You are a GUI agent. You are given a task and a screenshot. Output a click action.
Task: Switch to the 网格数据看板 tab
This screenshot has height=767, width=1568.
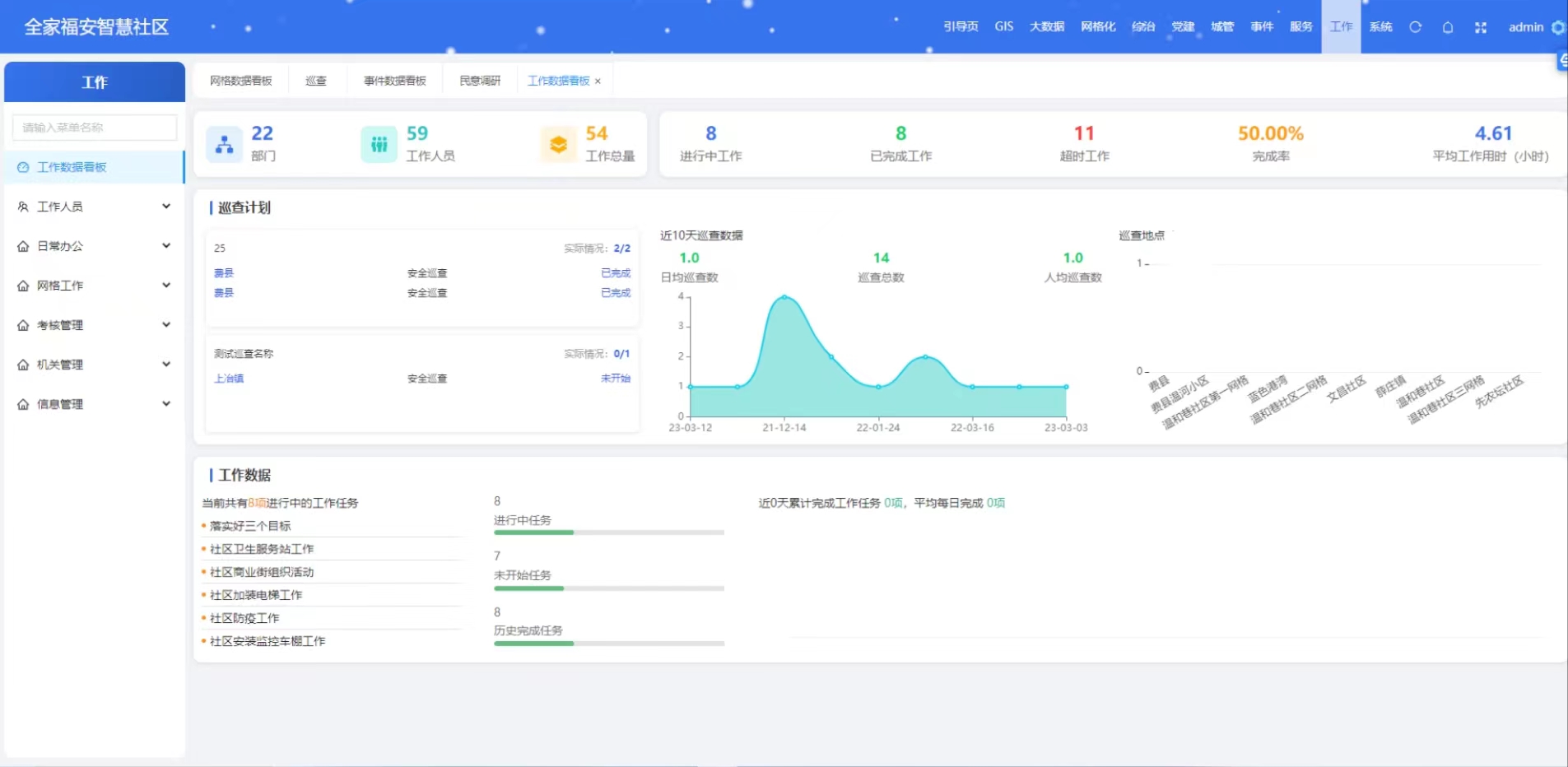tap(240, 81)
